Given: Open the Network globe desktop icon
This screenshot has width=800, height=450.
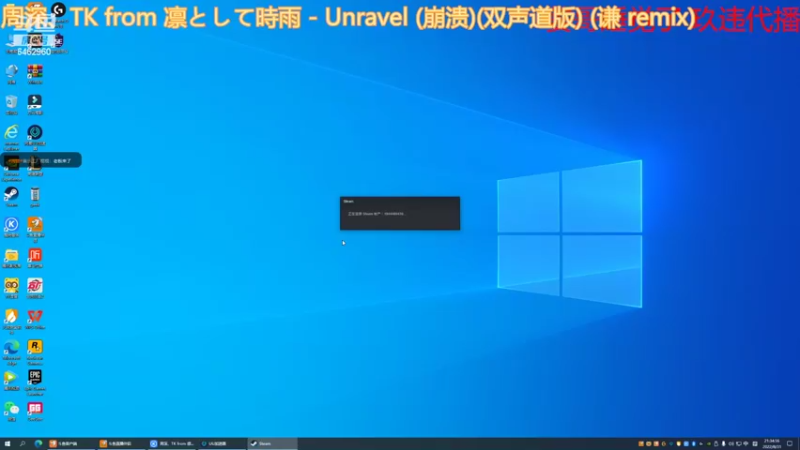Looking at the screenshot, I should tap(11, 73).
